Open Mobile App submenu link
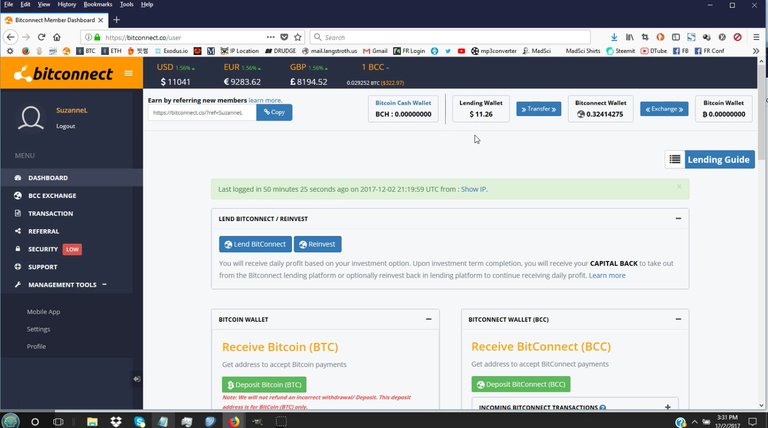 (44, 311)
